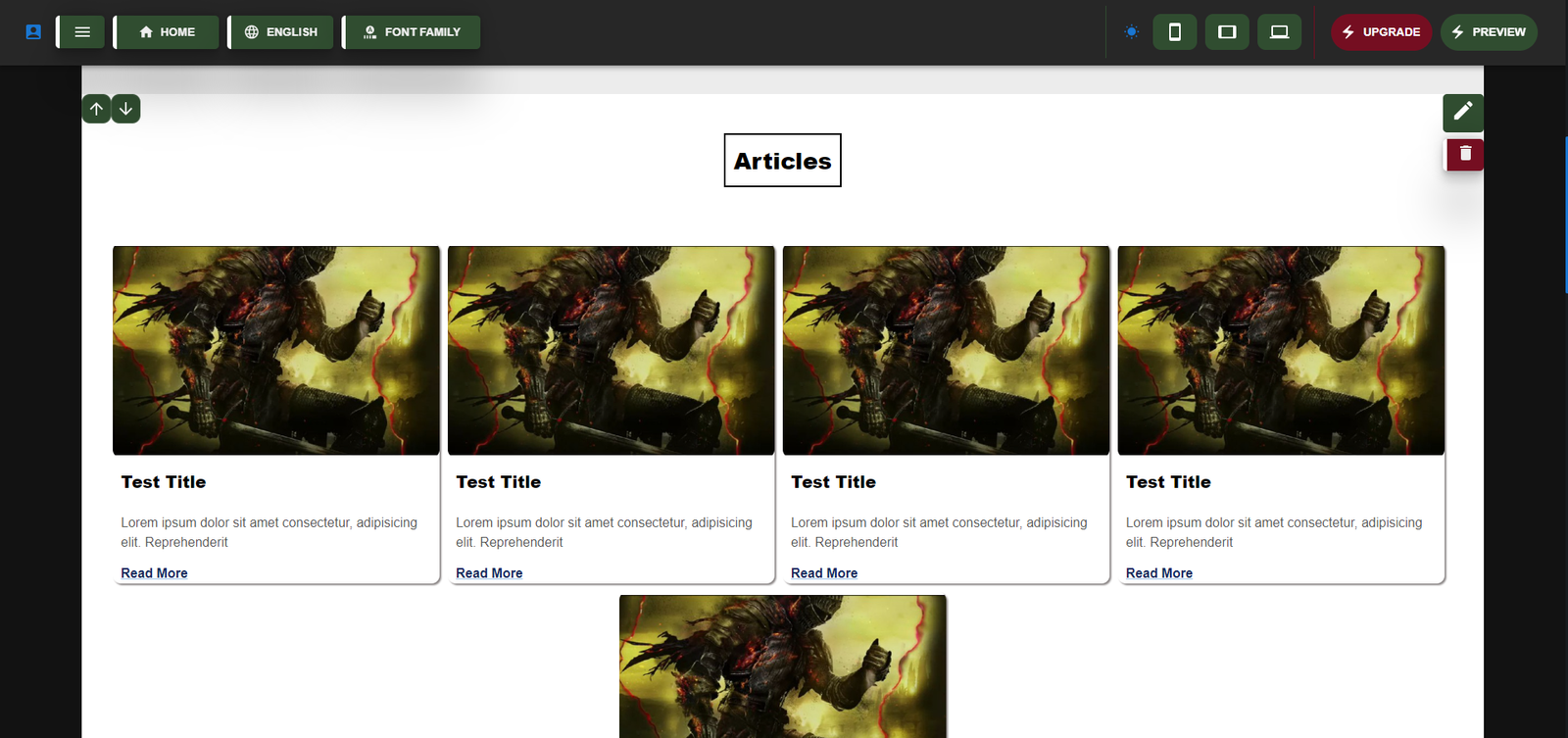This screenshot has width=1568, height=738.
Task: Go to HOME
Action: pos(168,32)
